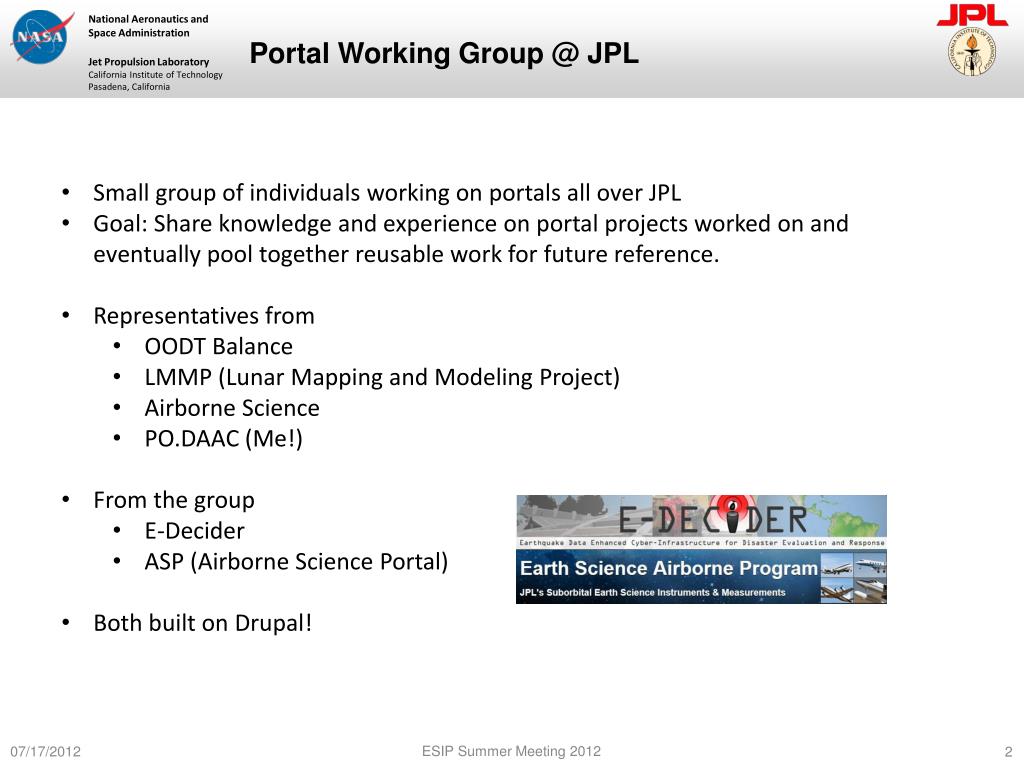This screenshot has width=1024, height=768.
Task: Click the slide number 2 in footer
Action: tap(1008, 752)
